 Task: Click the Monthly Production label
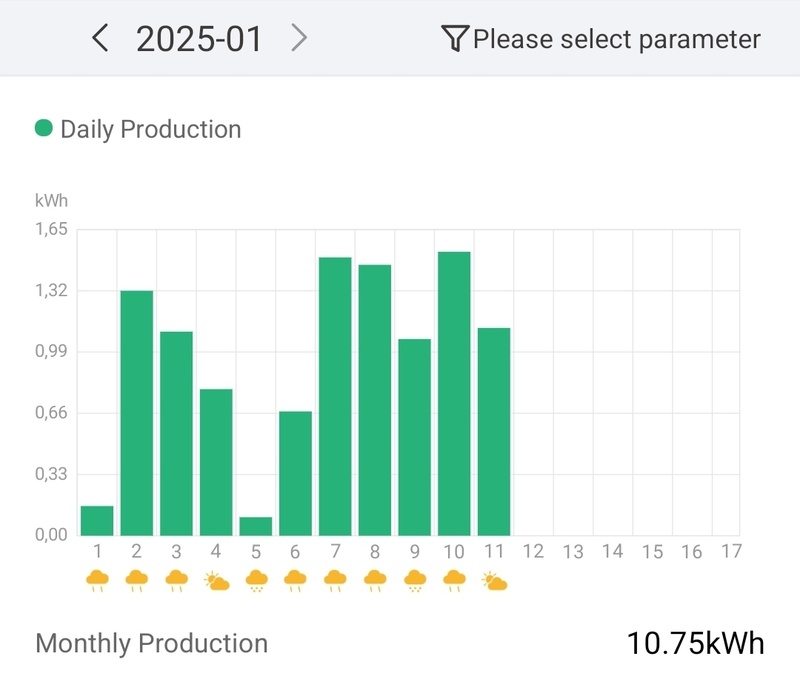(x=151, y=643)
